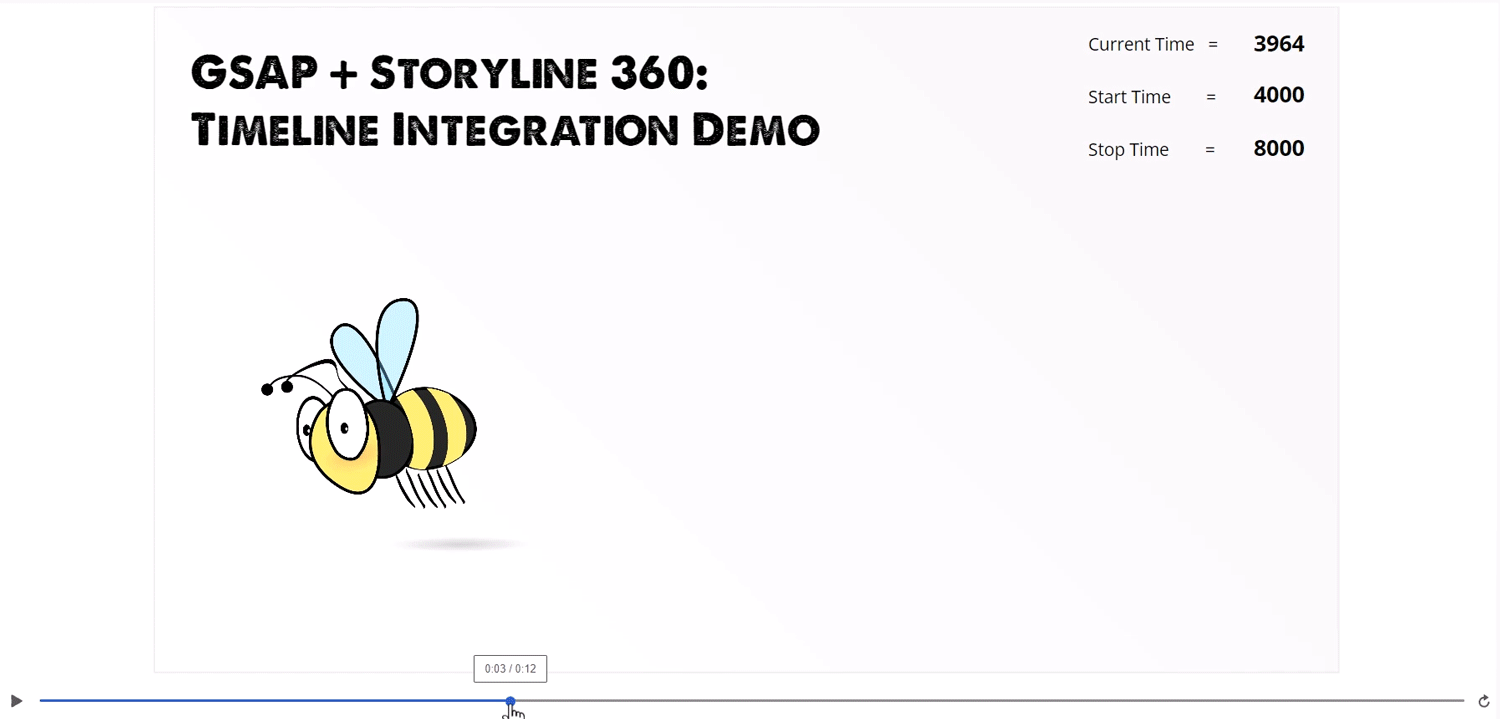Click the equals sign next to Current Time
The image size is (1500, 719).
pos(1213,44)
